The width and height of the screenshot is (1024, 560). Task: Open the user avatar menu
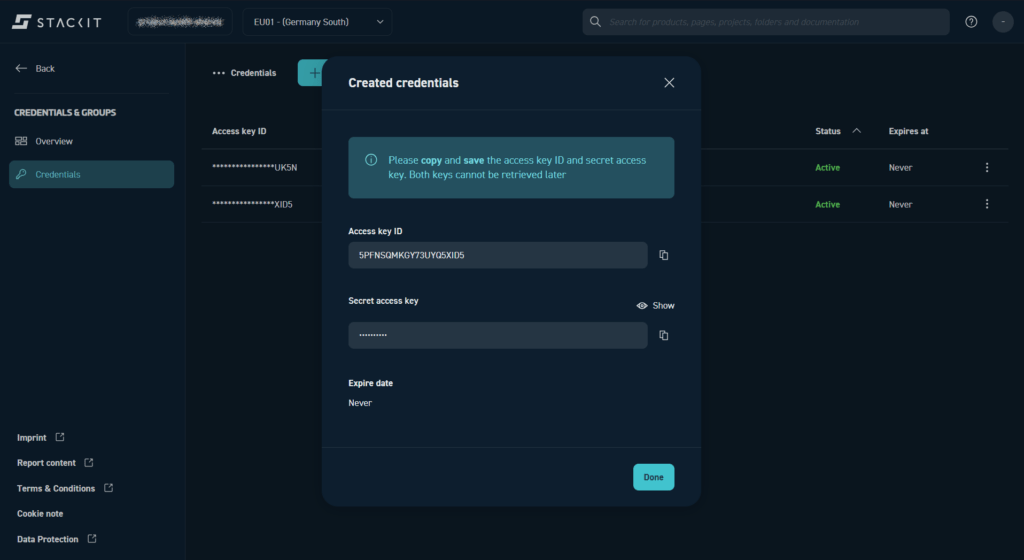point(1002,22)
